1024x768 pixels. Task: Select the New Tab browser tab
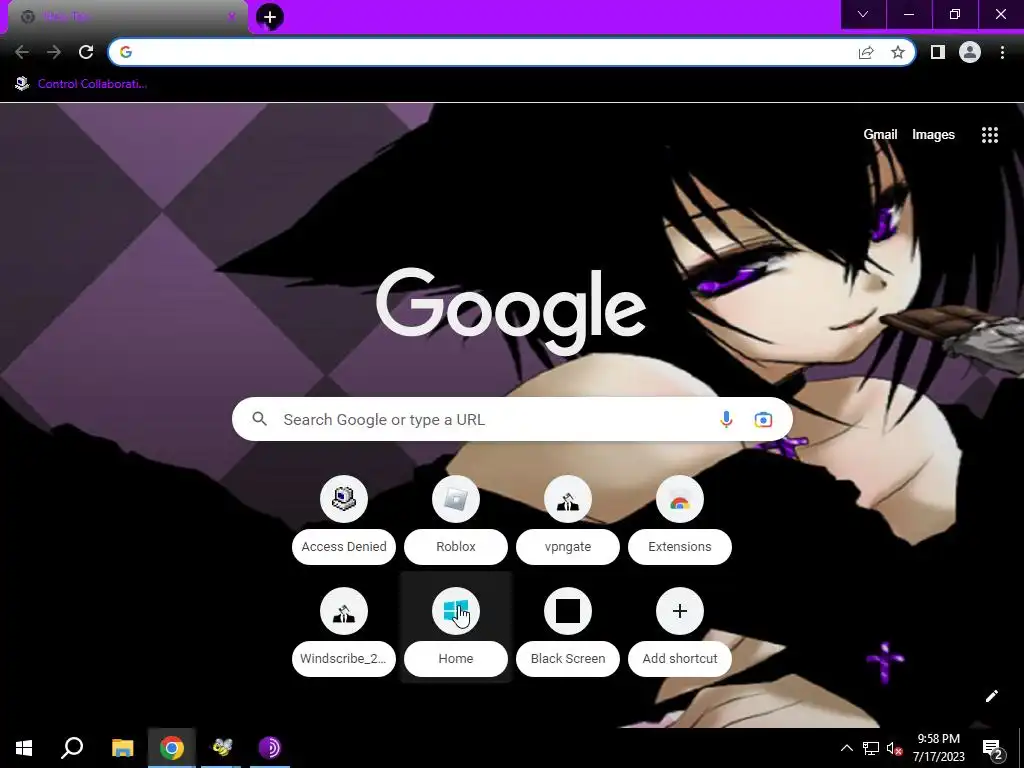[x=128, y=17]
